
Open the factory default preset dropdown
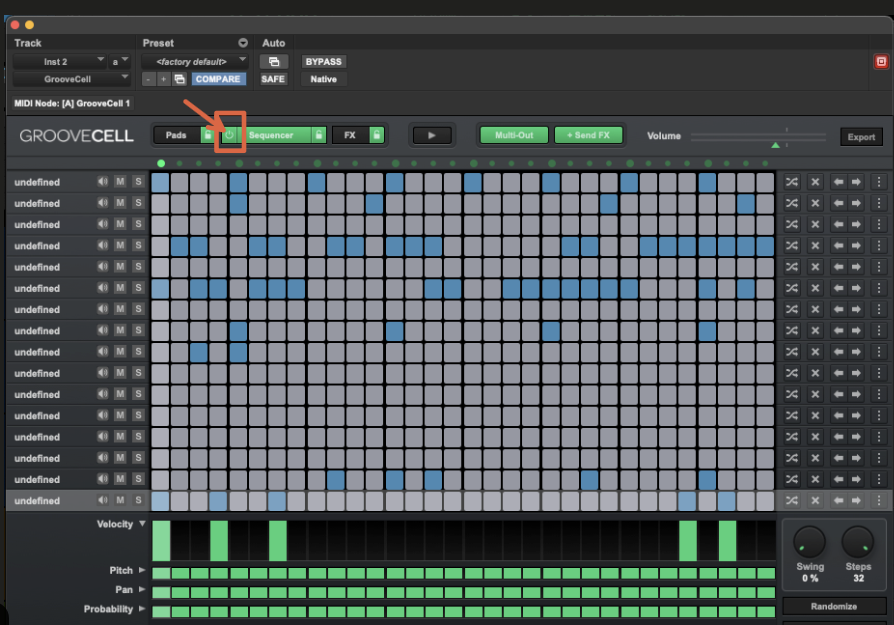(195, 61)
